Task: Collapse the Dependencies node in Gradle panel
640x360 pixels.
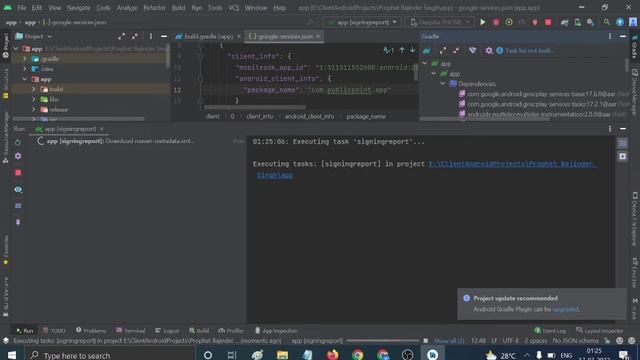Action: pyautogui.click(x=443, y=84)
